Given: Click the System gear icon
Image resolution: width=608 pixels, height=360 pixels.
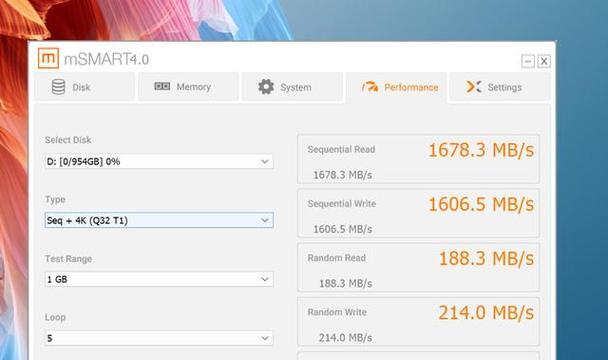Looking at the screenshot, I should [266, 87].
